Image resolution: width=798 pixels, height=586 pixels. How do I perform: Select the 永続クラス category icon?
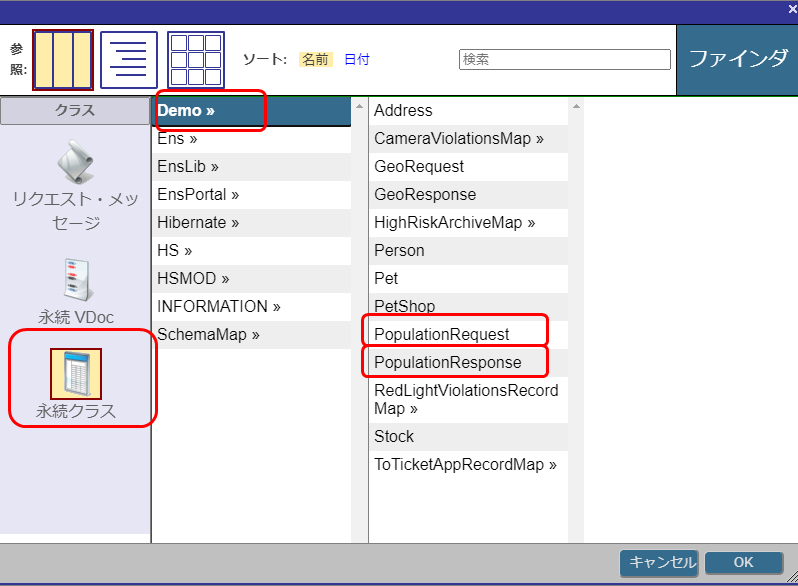(76, 374)
